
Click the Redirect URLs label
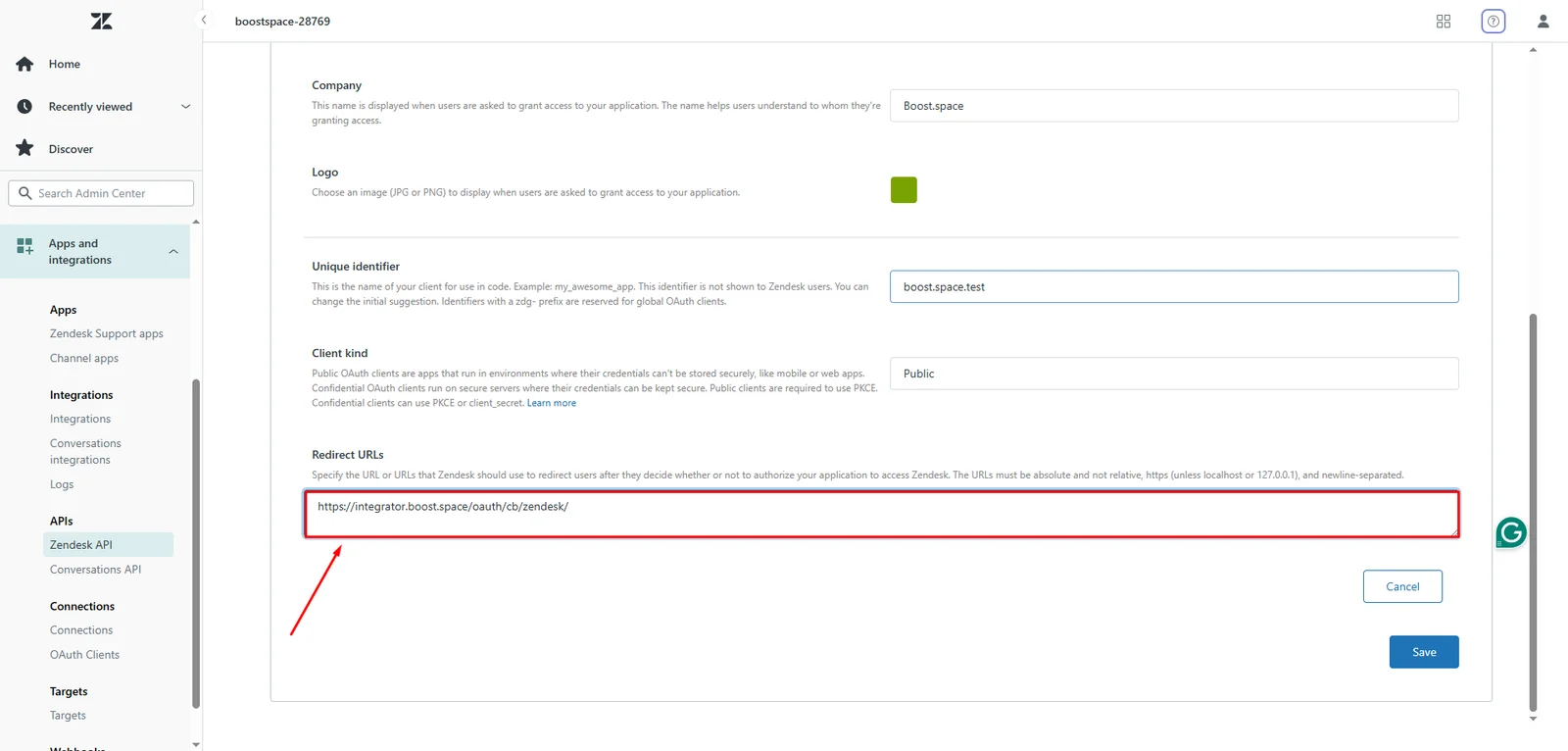348,455
